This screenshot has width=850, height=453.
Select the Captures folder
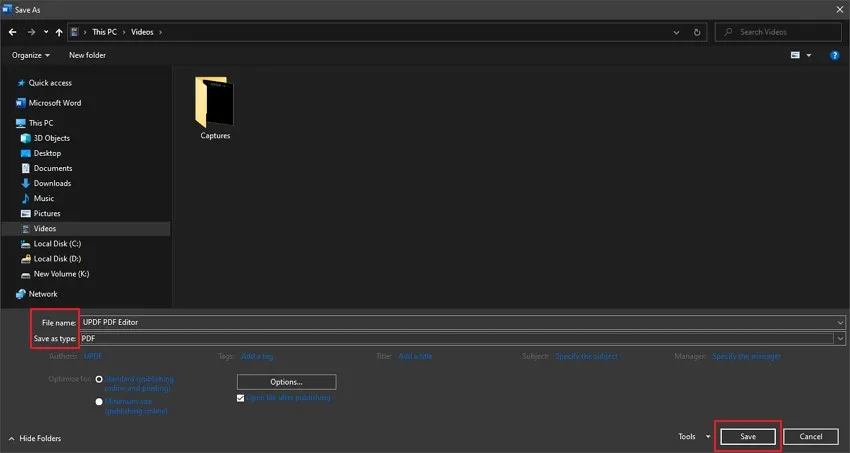(x=215, y=108)
